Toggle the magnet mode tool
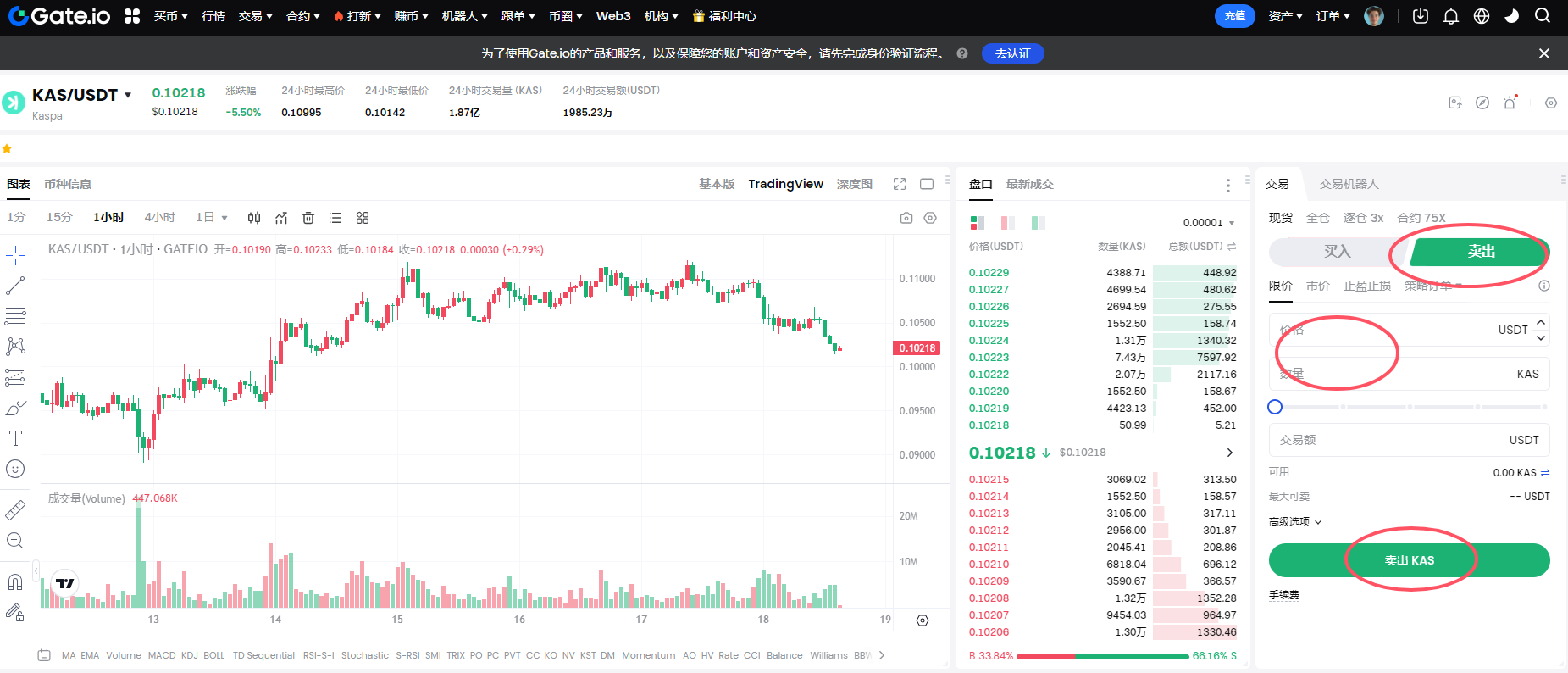Screen dimensions: 1568x673 tap(15, 581)
